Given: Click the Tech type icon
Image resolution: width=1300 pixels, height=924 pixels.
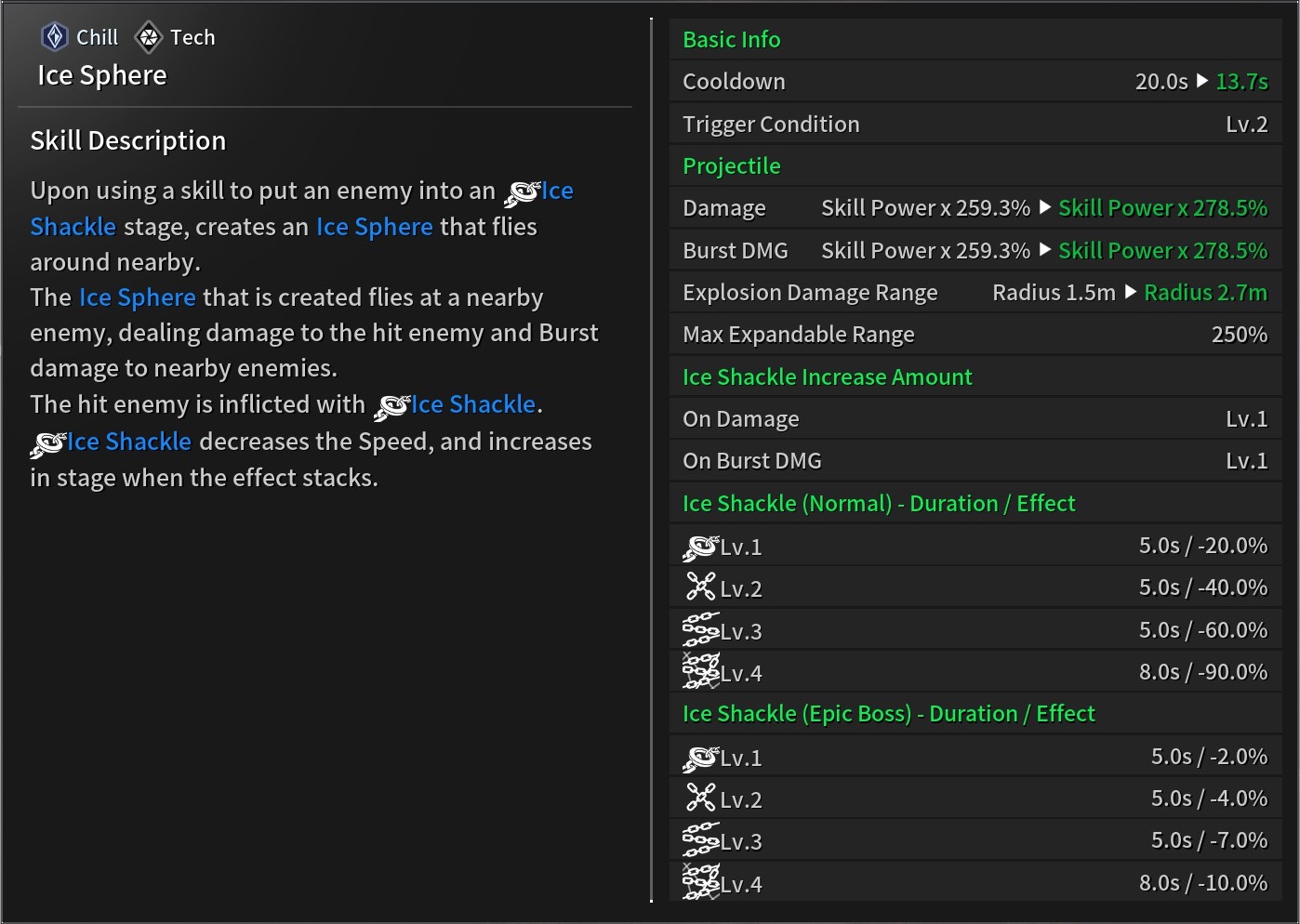Looking at the screenshot, I should click(148, 37).
